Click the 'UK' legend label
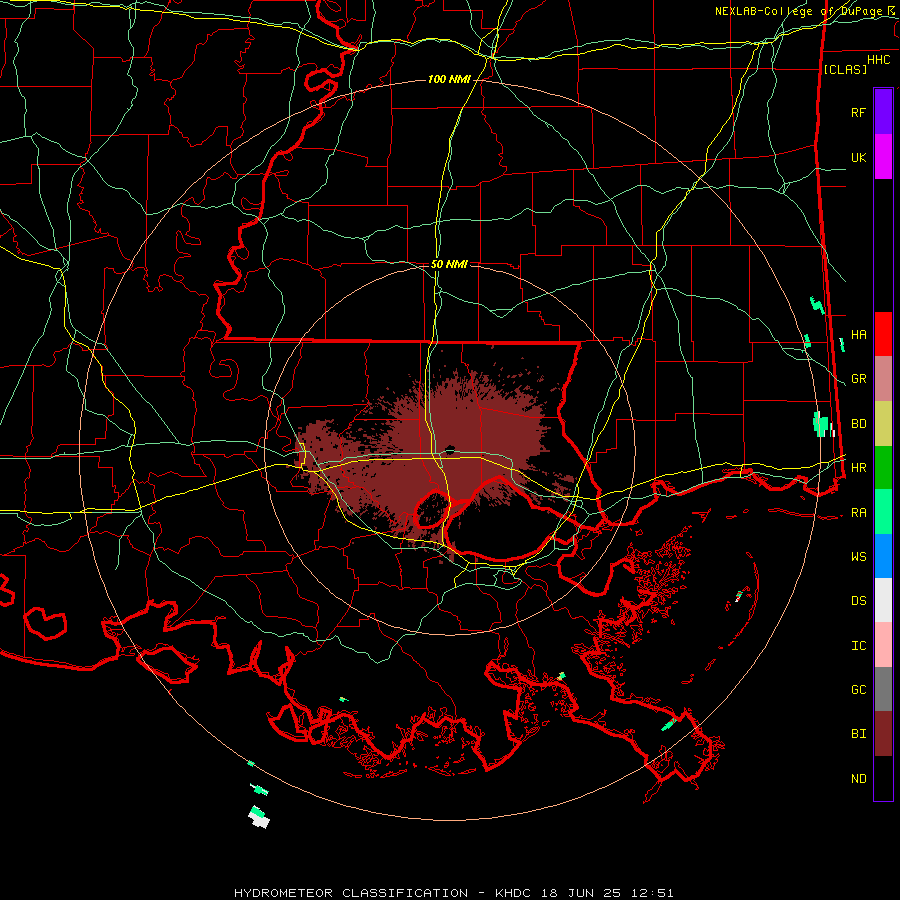This screenshot has width=900, height=900. coord(858,157)
